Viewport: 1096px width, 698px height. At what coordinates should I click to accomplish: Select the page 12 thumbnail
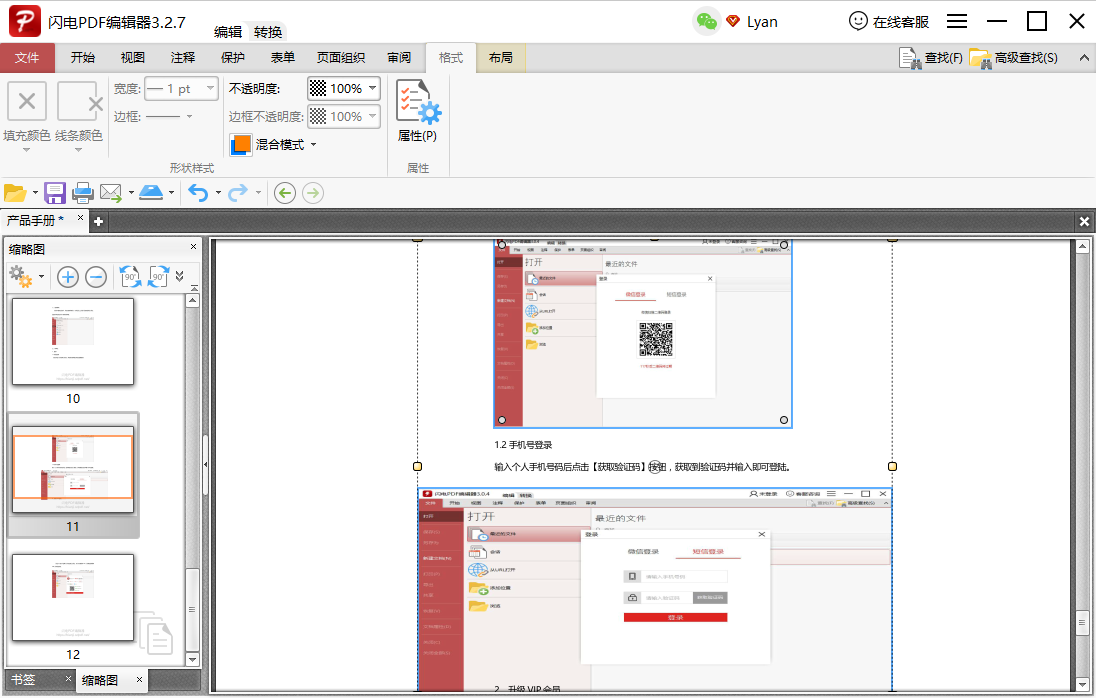(72, 598)
